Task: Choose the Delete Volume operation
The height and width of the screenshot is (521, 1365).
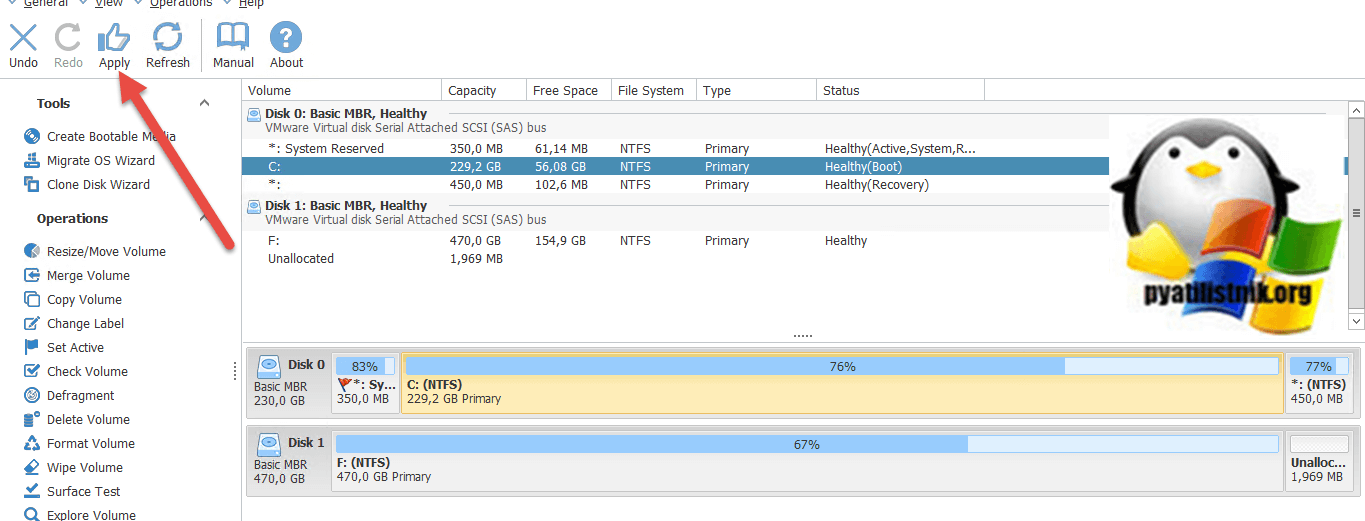Action: pyautogui.click(x=77, y=420)
